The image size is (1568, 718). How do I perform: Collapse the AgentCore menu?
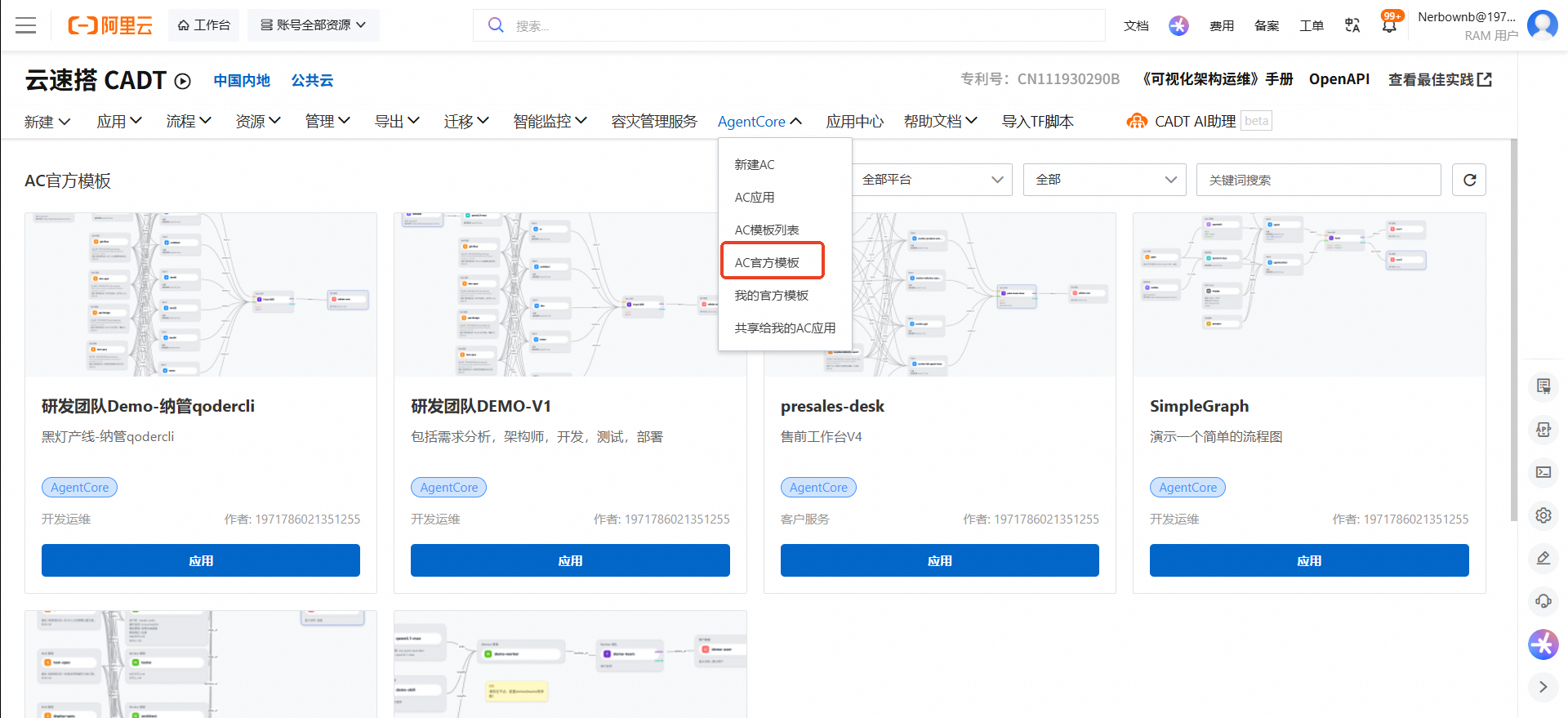coord(759,122)
